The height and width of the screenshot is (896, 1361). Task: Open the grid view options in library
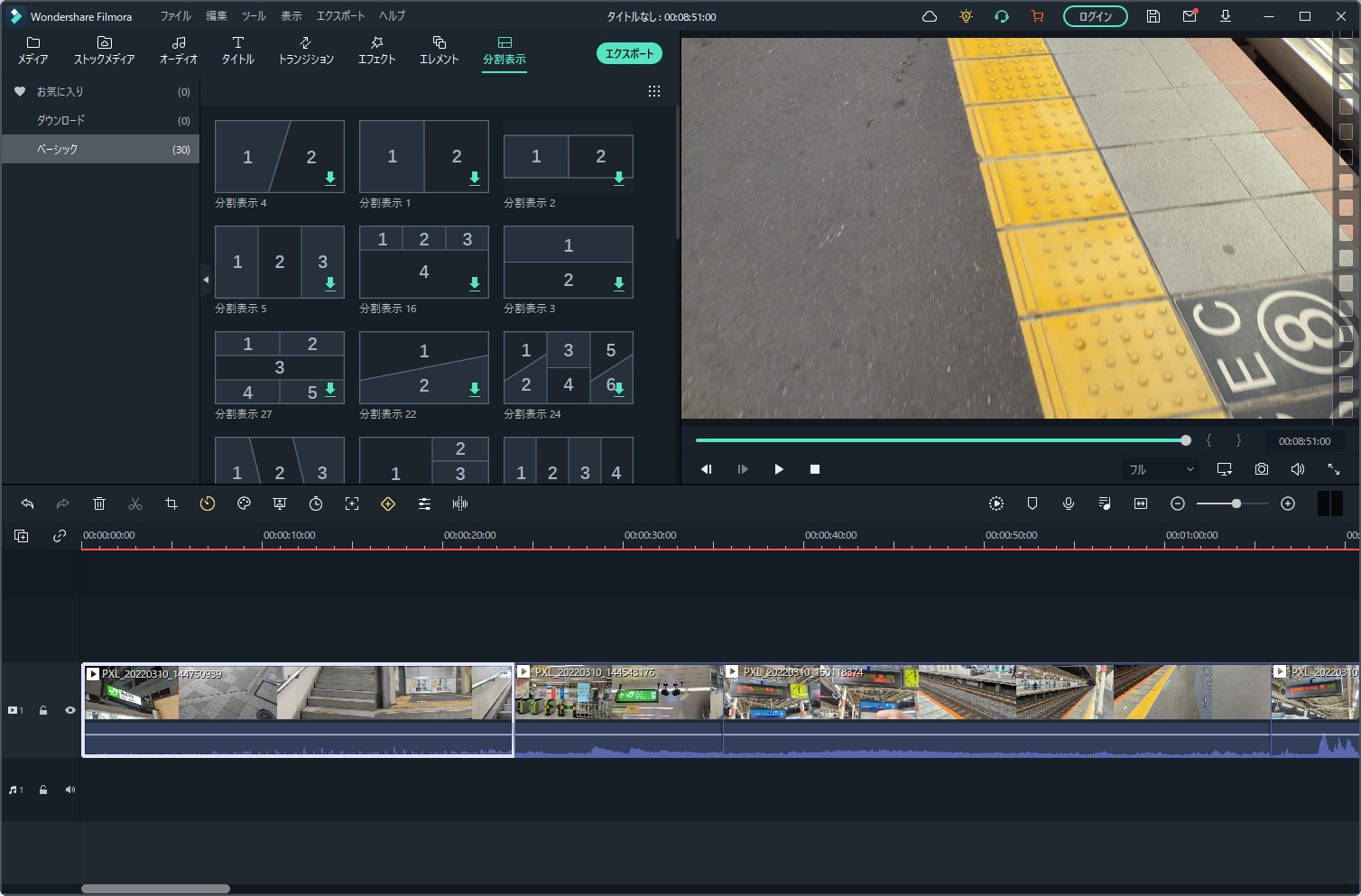coord(654,91)
